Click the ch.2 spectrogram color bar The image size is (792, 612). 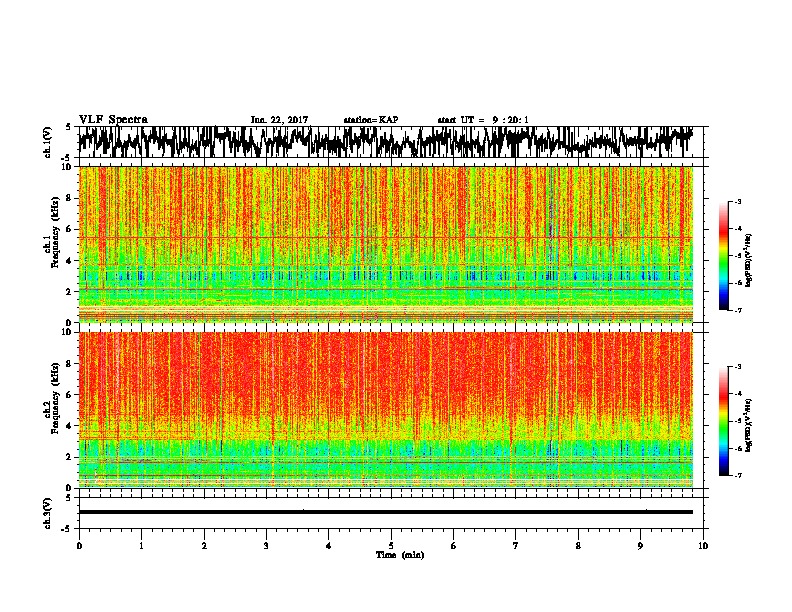coord(723,421)
